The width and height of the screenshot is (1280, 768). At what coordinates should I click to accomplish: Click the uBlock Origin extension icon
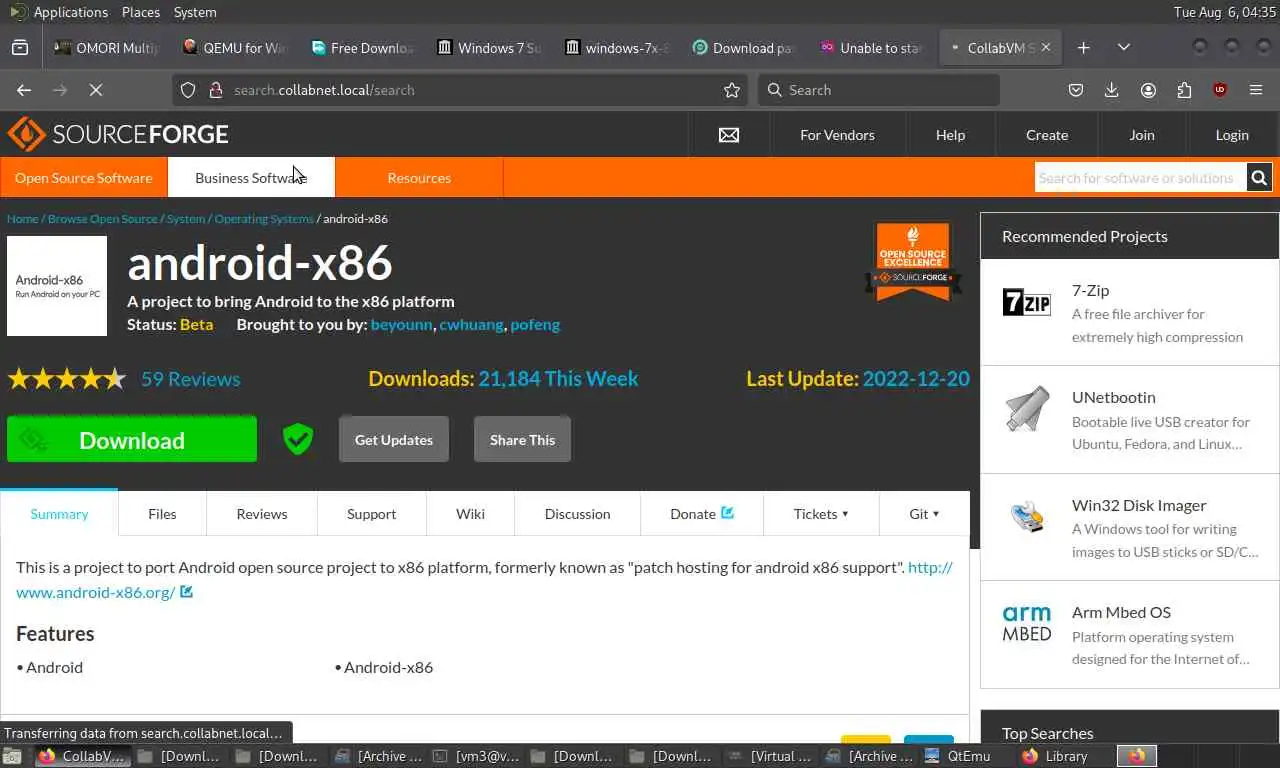pyautogui.click(x=1220, y=90)
